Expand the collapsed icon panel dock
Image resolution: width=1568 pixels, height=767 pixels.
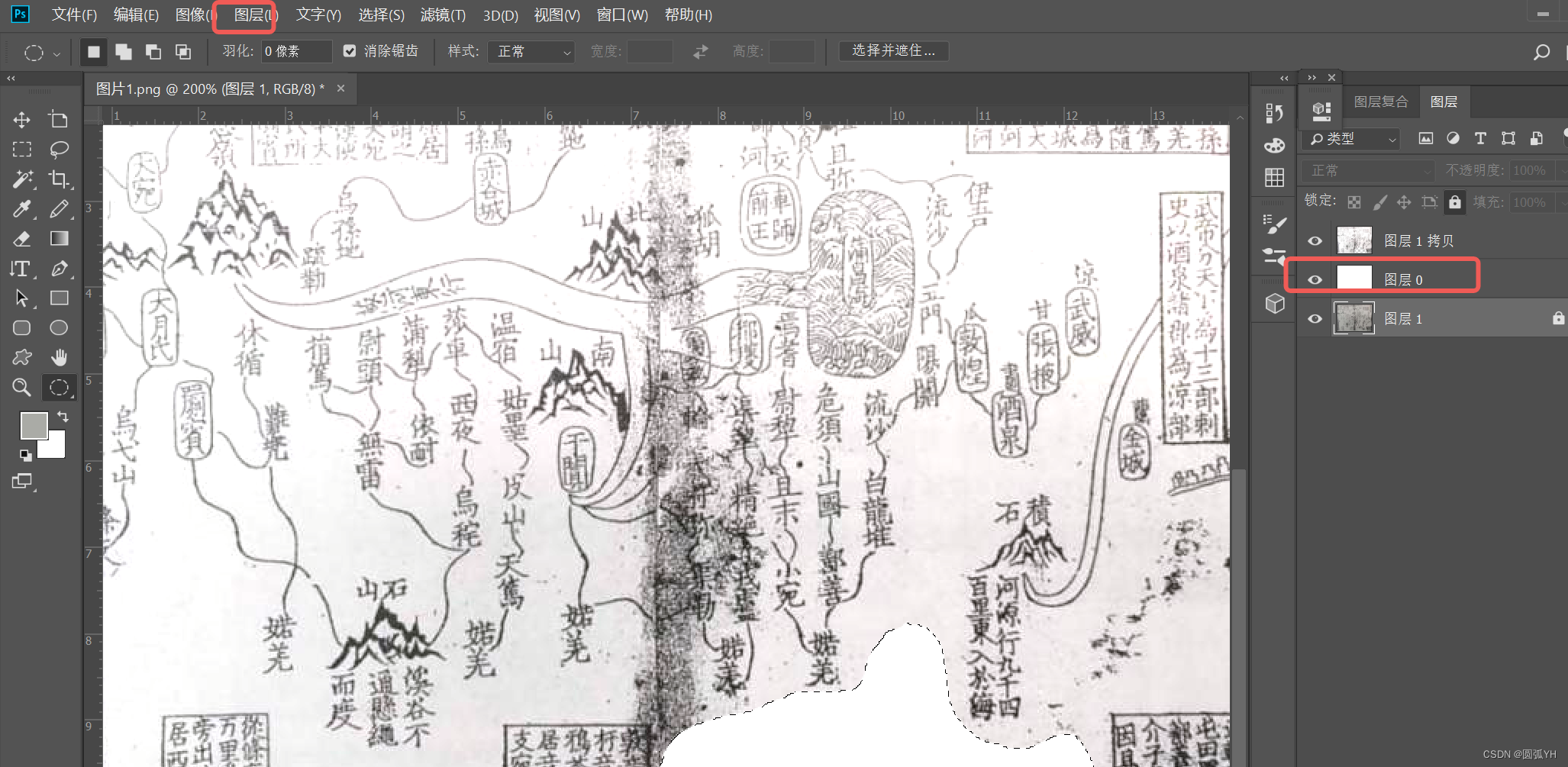pos(1284,78)
